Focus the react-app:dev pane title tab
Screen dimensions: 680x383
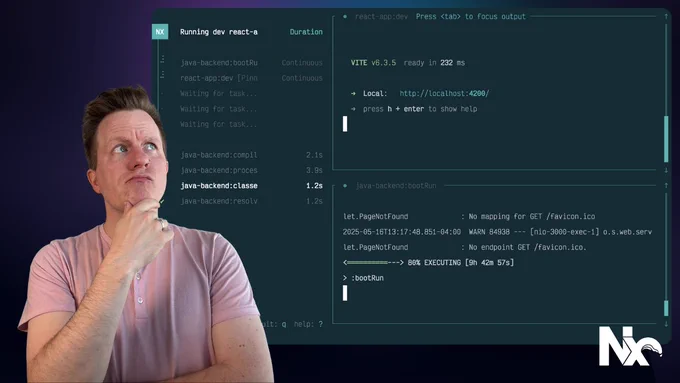[381, 16]
